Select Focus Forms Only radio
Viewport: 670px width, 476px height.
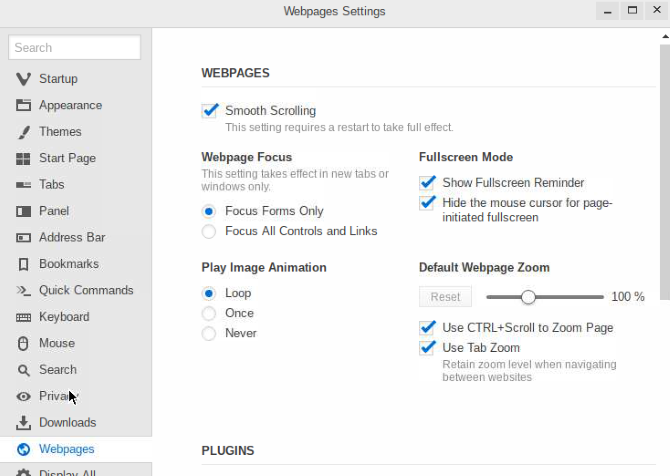209,211
